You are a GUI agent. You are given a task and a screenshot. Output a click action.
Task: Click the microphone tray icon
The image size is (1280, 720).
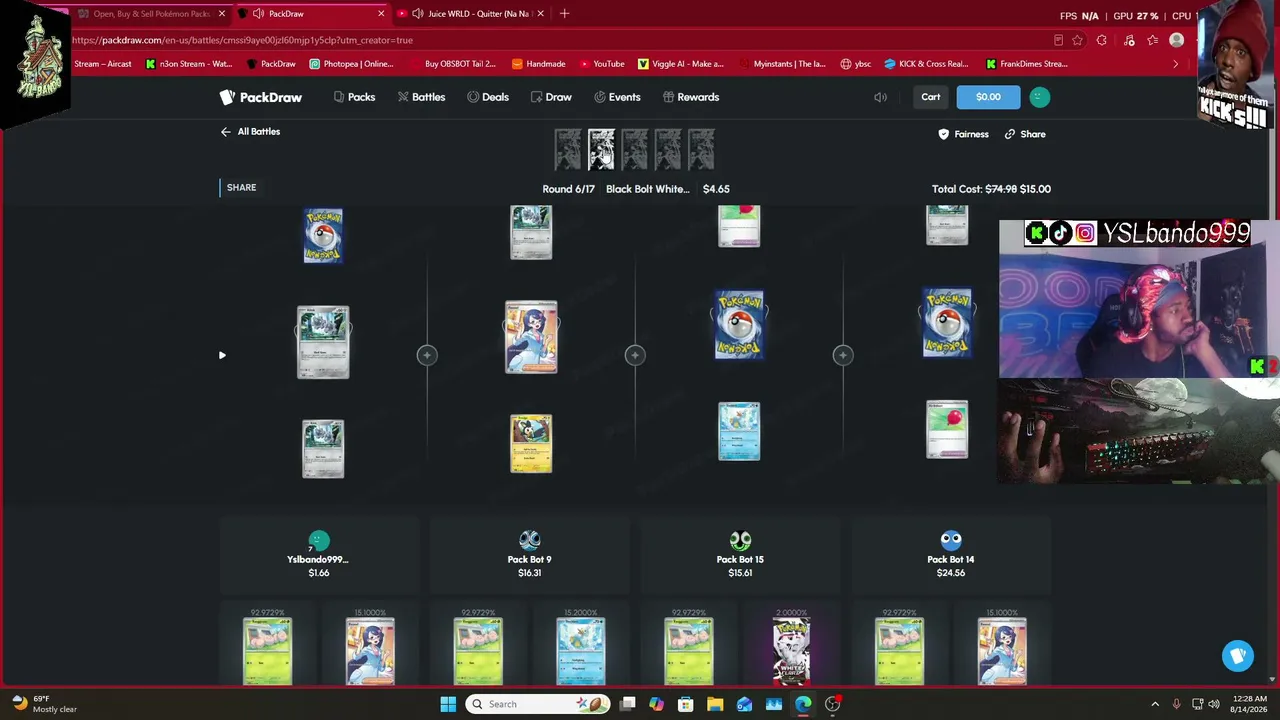tap(1176, 704)
